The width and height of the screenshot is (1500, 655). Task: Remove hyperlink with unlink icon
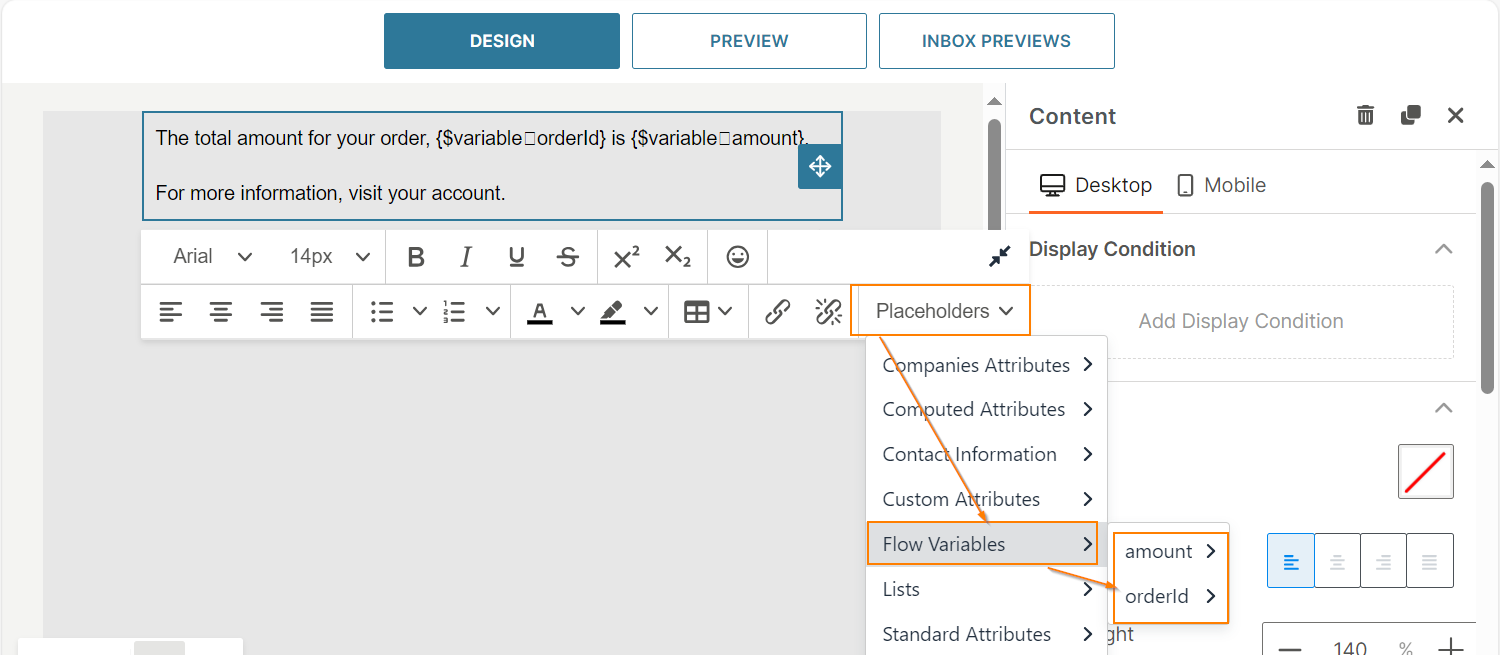[828, 311]
